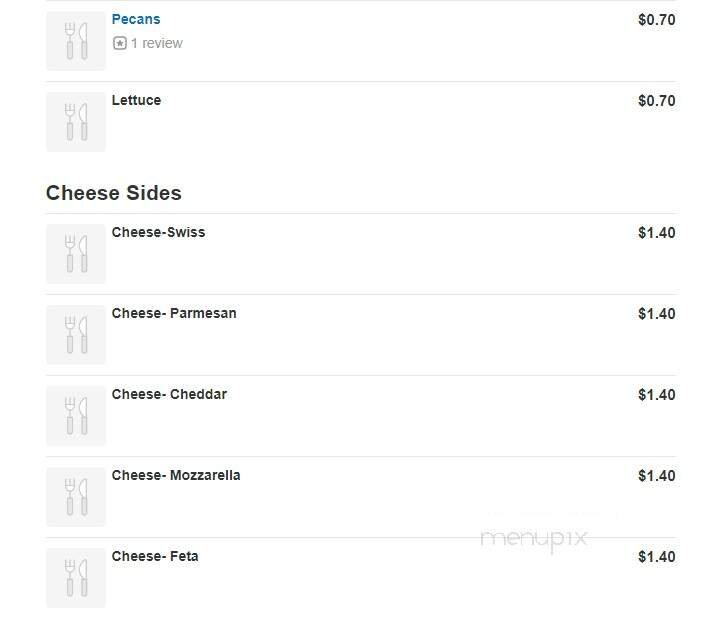Screen dimensions: 713x621
Task: Select the Cheese- Cheddar item name
Action: point(169,394)
